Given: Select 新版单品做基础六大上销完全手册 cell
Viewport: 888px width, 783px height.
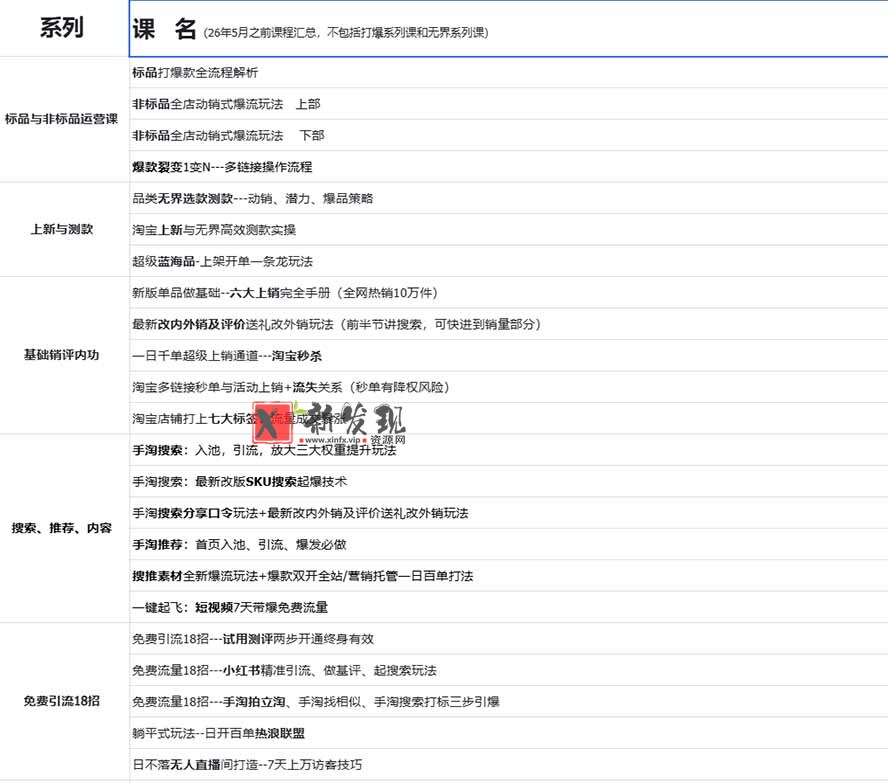Looking at the screenshot, I should pyautogui.click(x=509, y=293).
